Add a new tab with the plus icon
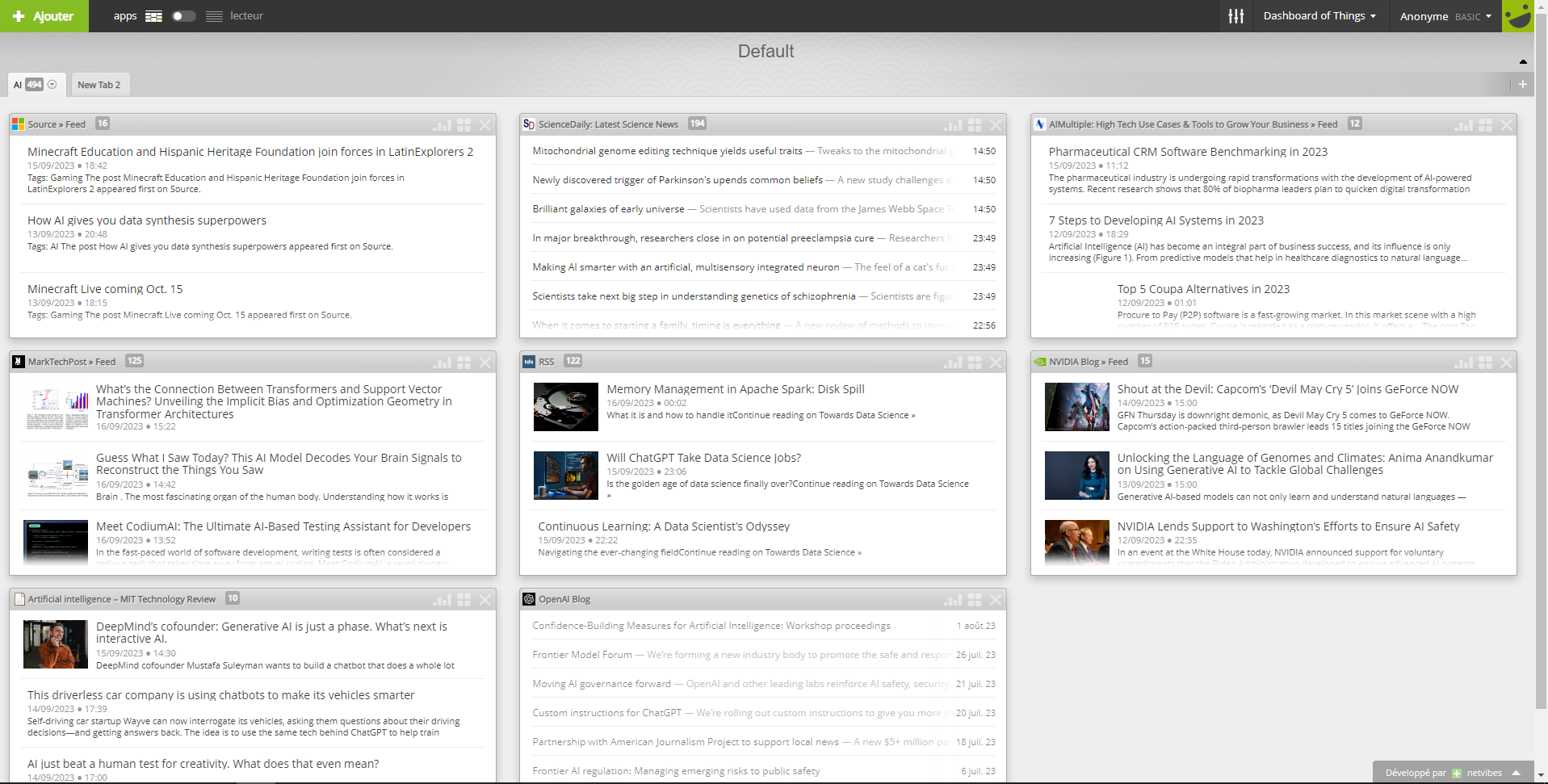 (1522, 85)
